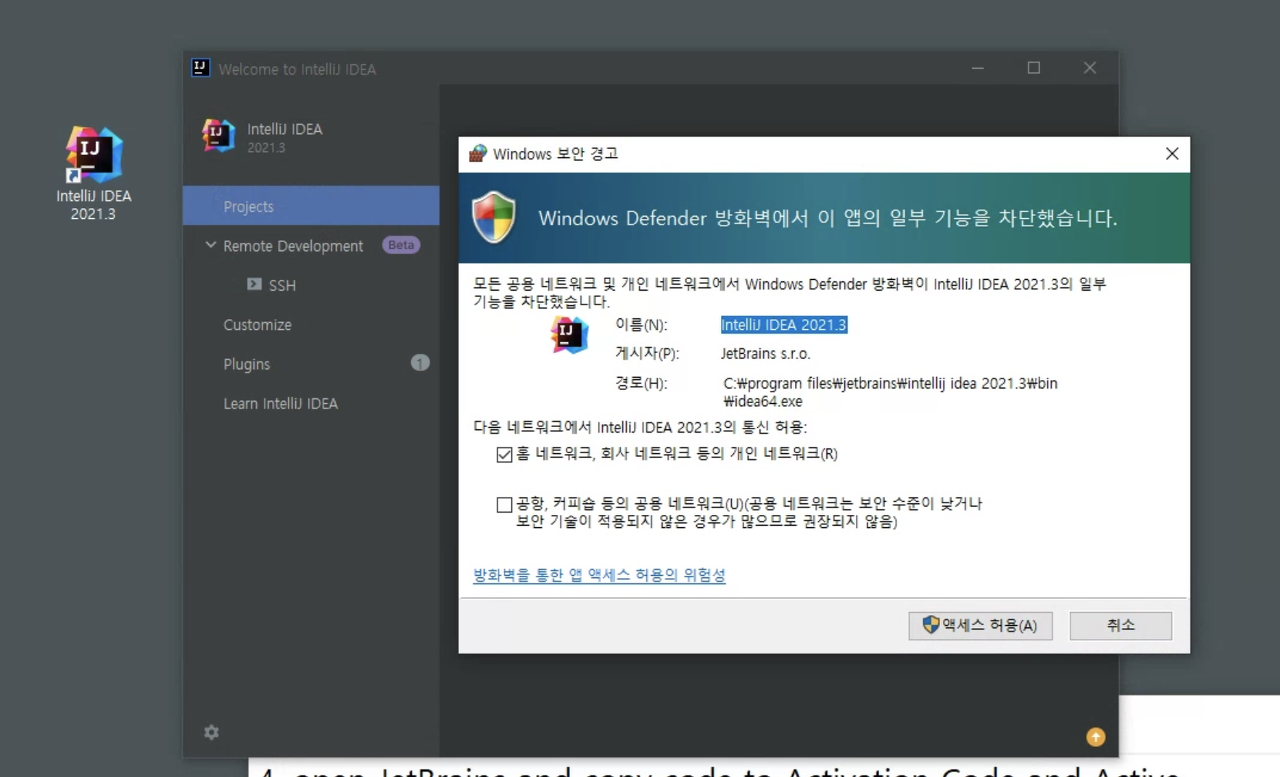Open the settings gear in welcome window
This screenshot has width=1280, height=777.
211,732
